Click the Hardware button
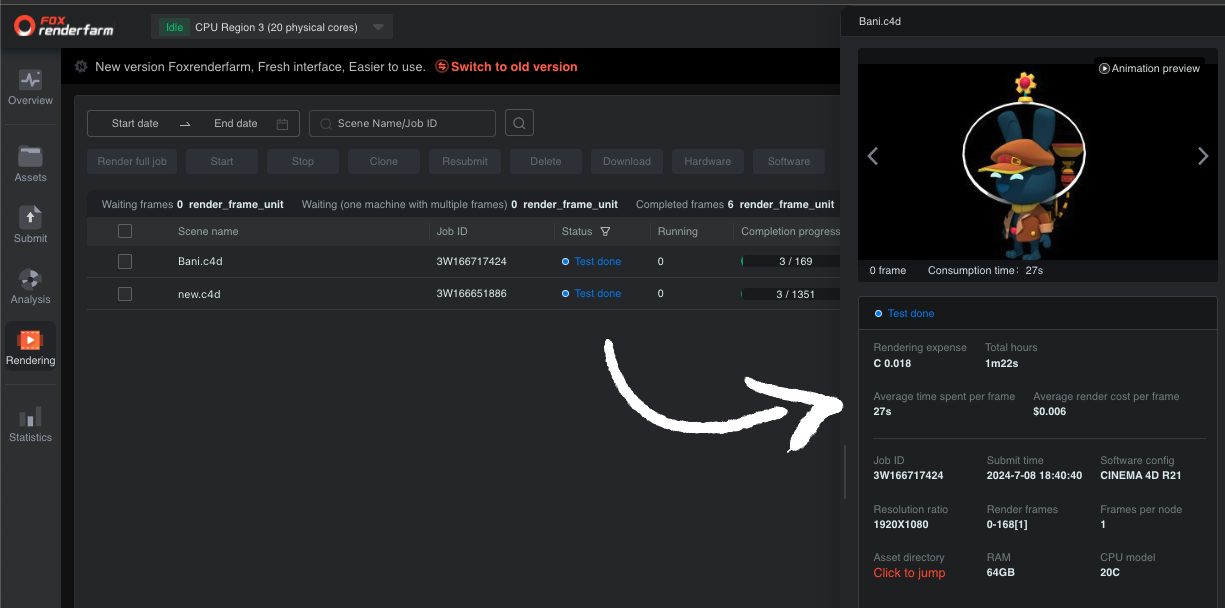The image size is (1225, 608). tap(708, 161)
